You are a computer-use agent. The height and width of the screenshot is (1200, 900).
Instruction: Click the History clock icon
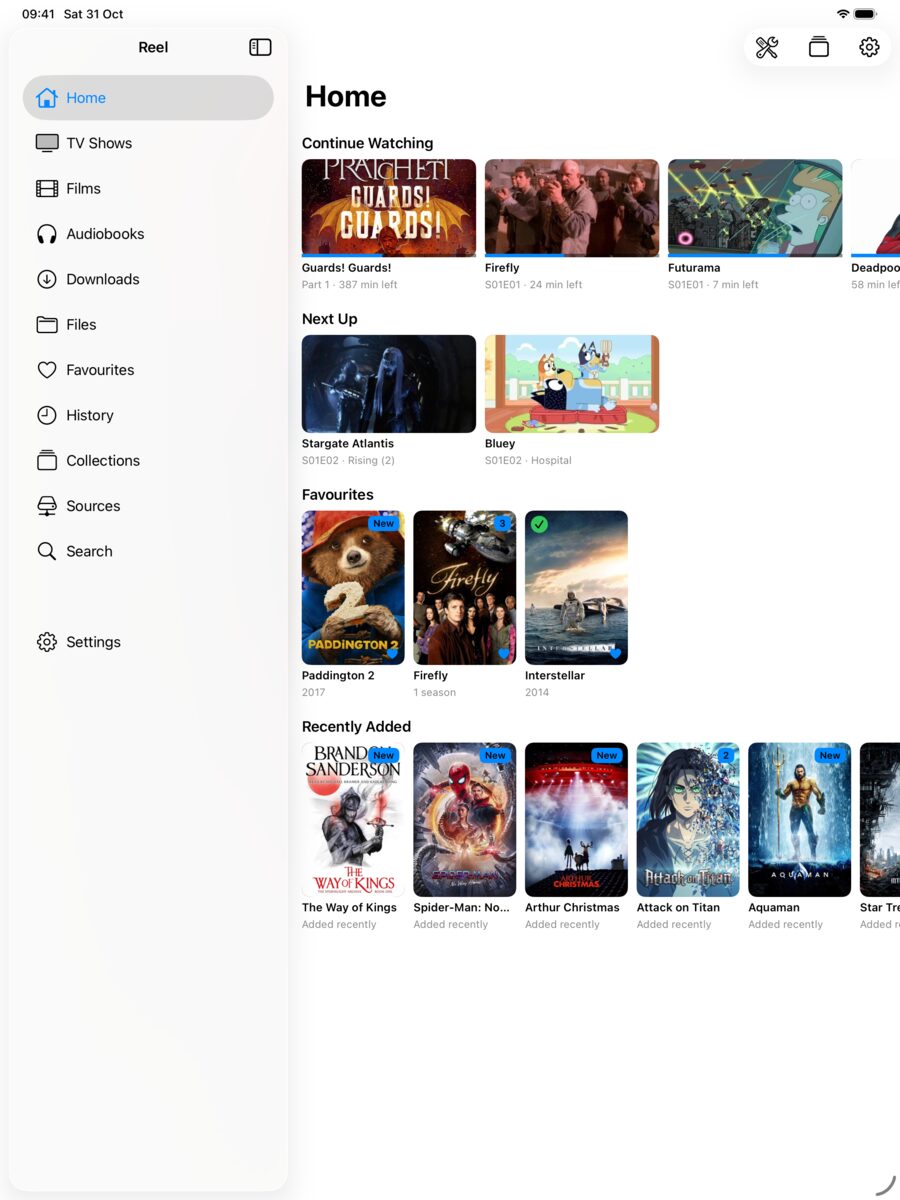pyautogui.click(x=47, y=415)
